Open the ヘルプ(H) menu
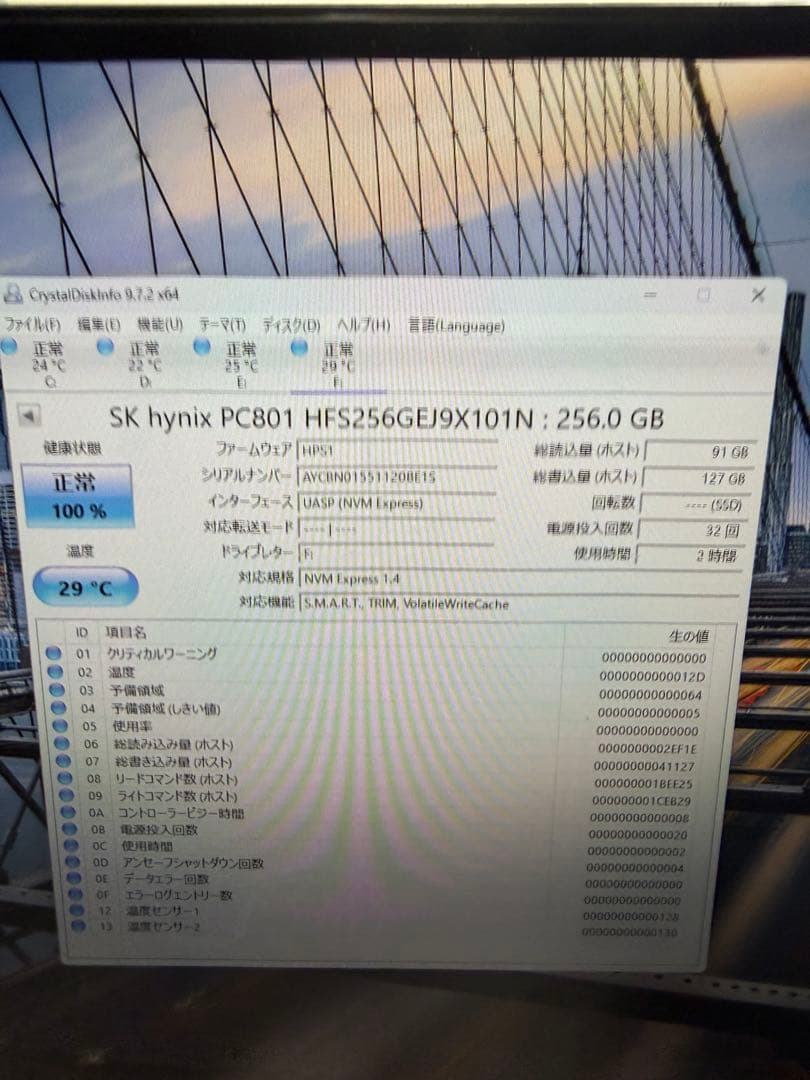810x1080 pixels. tap(364, 324)
